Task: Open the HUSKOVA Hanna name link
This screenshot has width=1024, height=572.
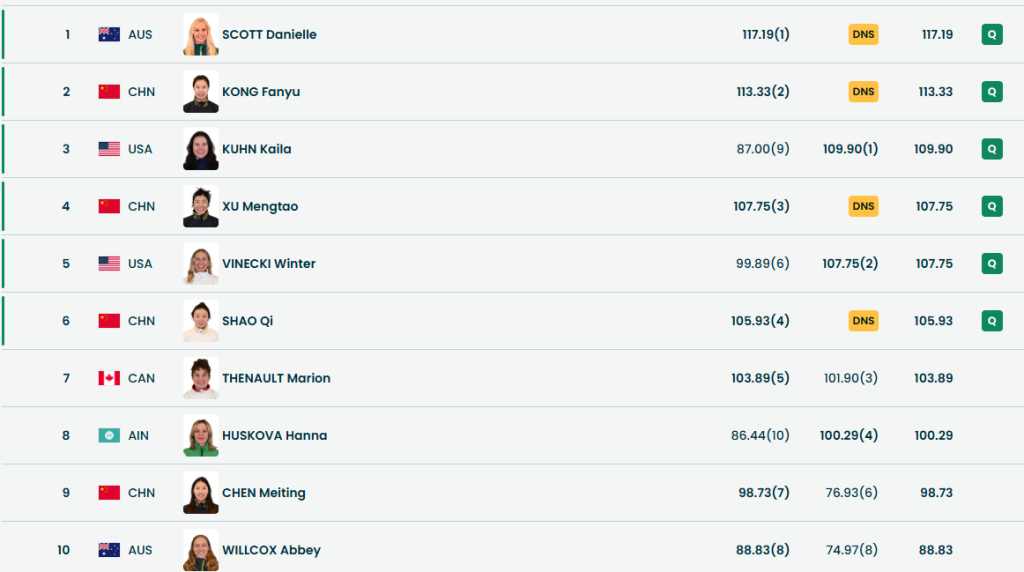Action: coord(274,435)
